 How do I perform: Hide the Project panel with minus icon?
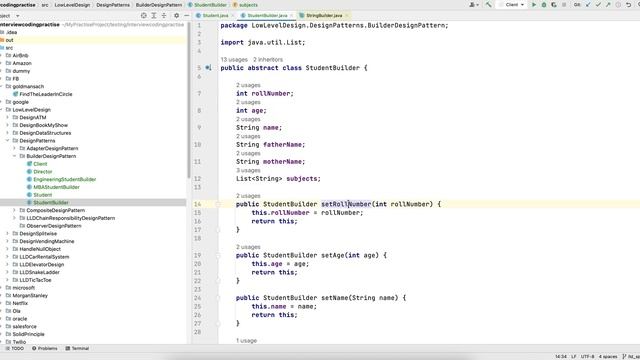187,16
